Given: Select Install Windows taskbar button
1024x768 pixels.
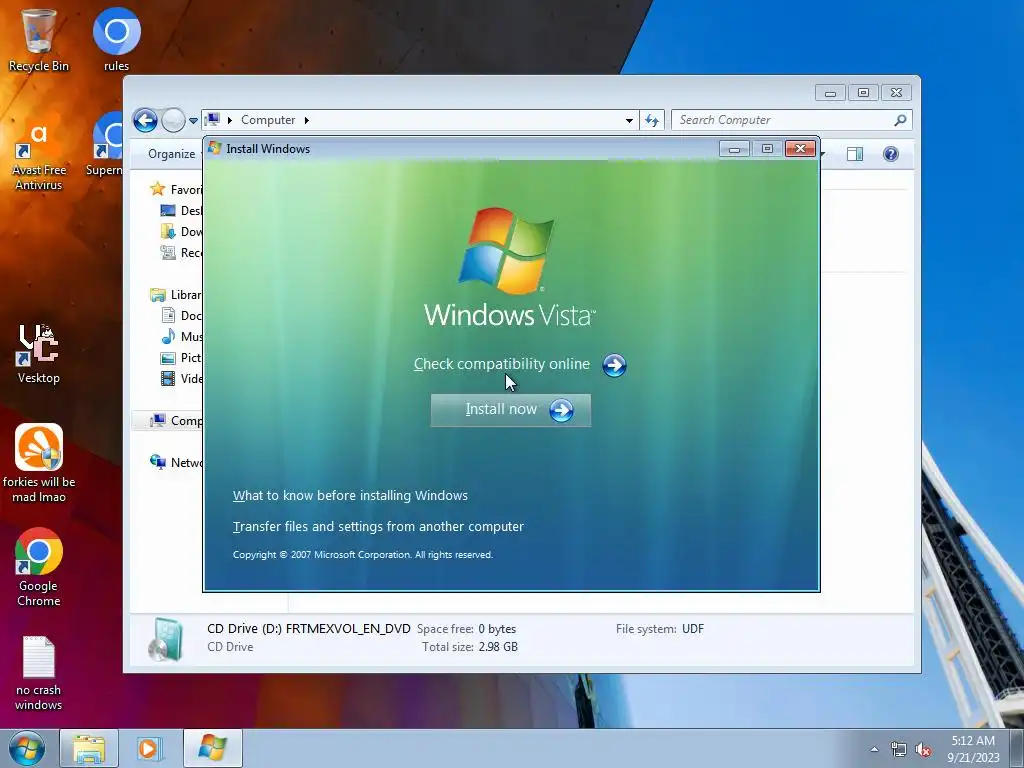Looking at the screenshot, I should (x=213, y=748).
